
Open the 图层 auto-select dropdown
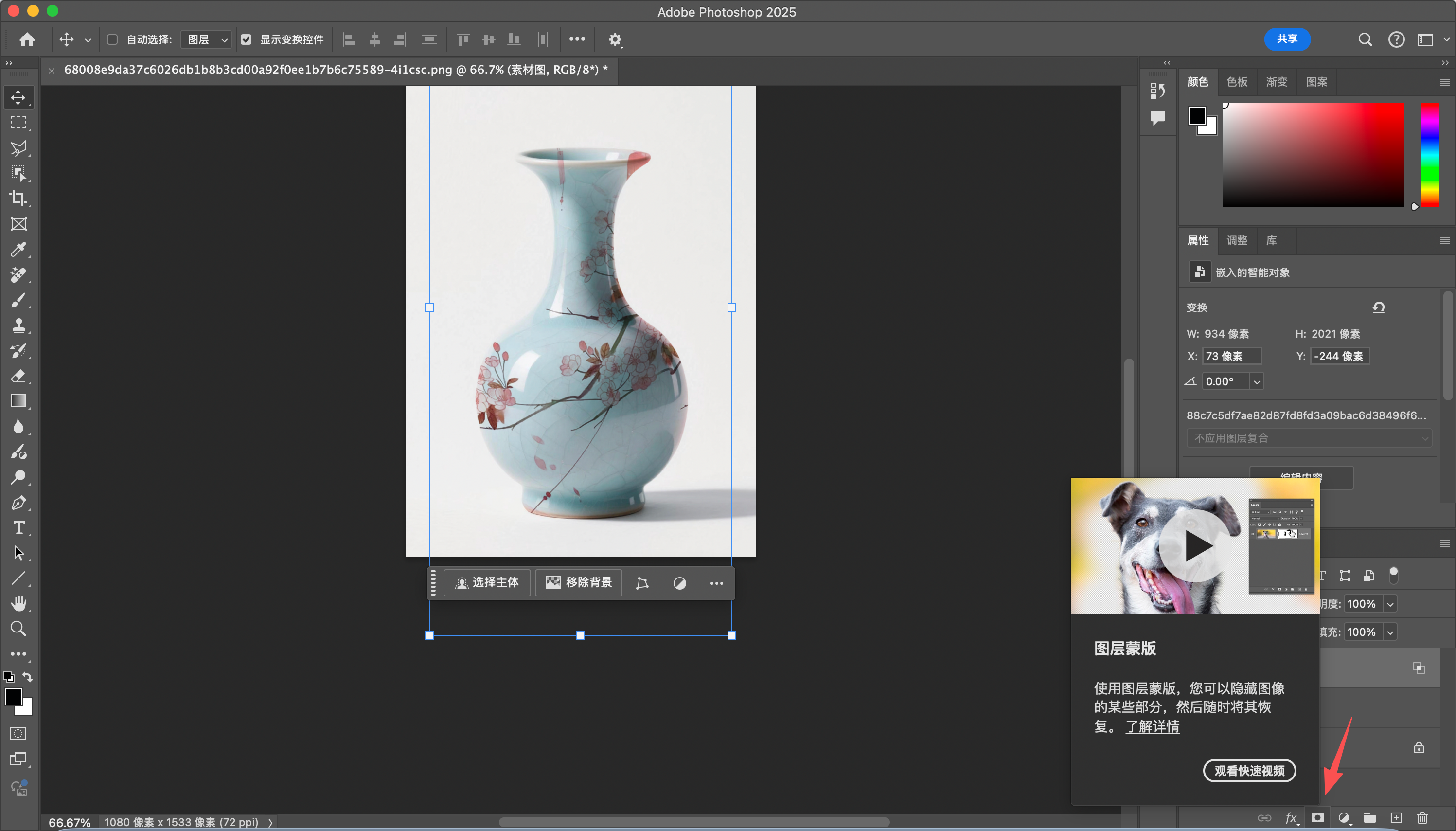[207, 39]
